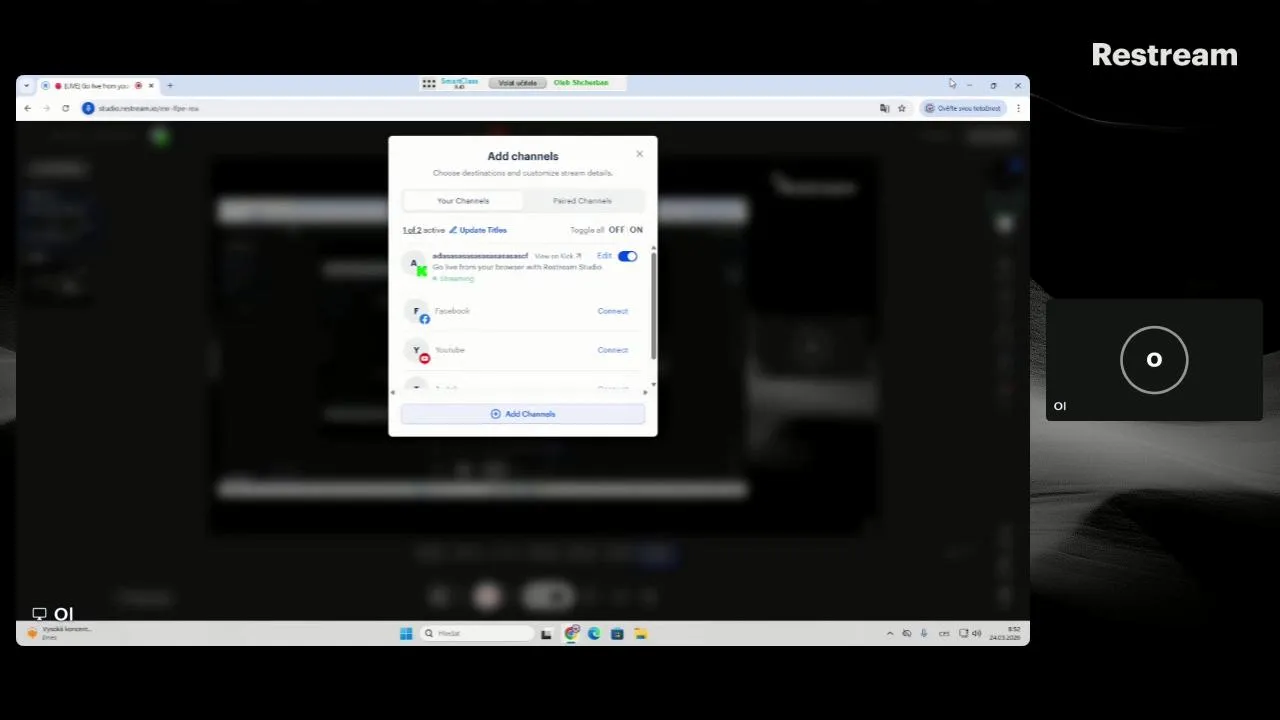1280x720 pixels.
Task: Open the browser three-dot menu
Action: click(1018, 108)
